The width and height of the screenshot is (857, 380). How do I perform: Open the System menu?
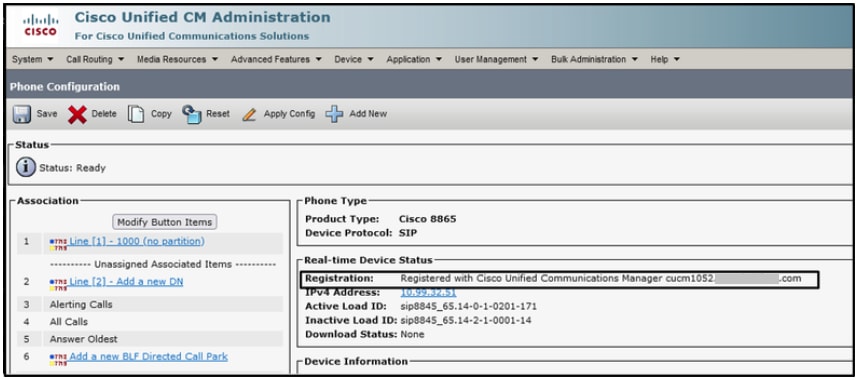[33, 59]
